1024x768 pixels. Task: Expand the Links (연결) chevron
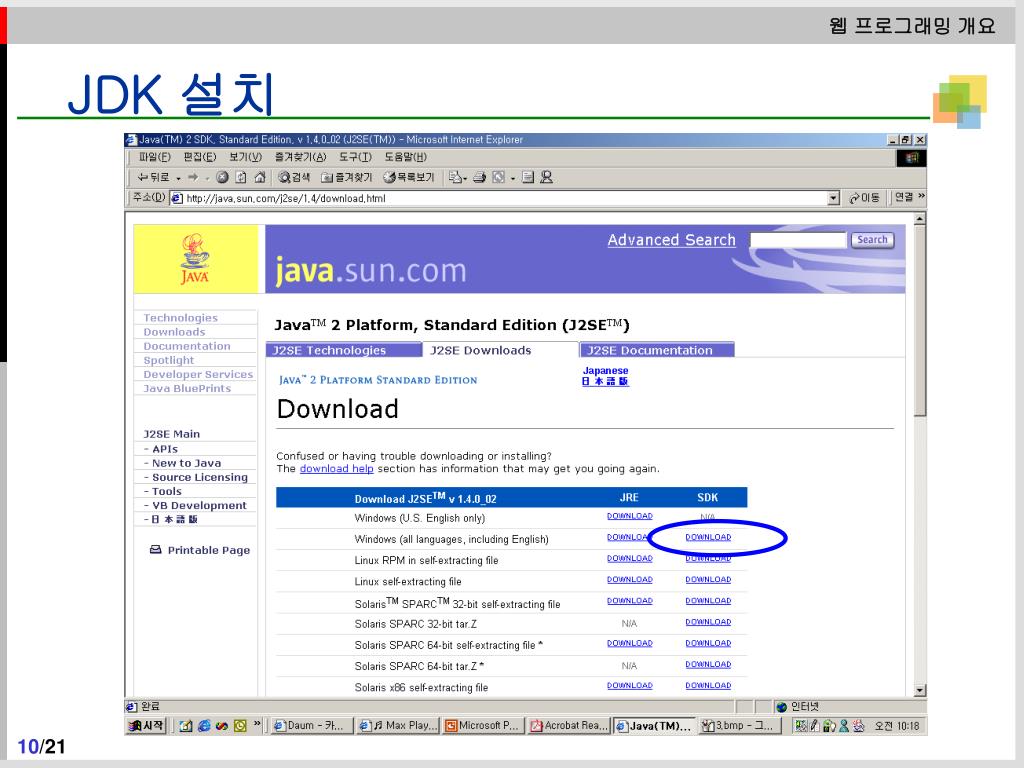921,196
